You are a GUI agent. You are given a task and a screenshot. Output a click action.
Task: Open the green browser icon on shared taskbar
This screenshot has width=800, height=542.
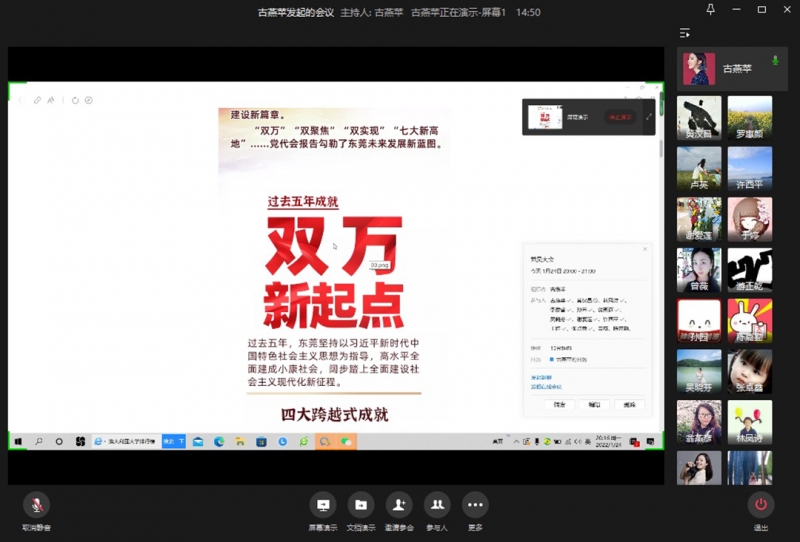point(304,441)
